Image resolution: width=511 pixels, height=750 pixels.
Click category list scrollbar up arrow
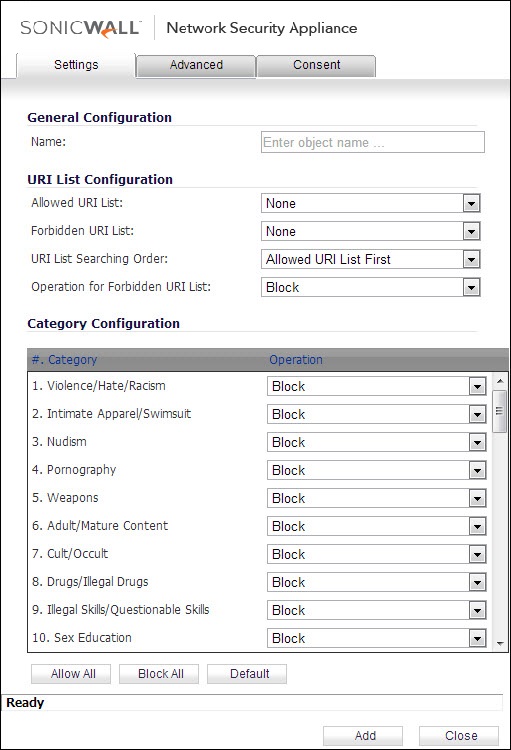500,381
